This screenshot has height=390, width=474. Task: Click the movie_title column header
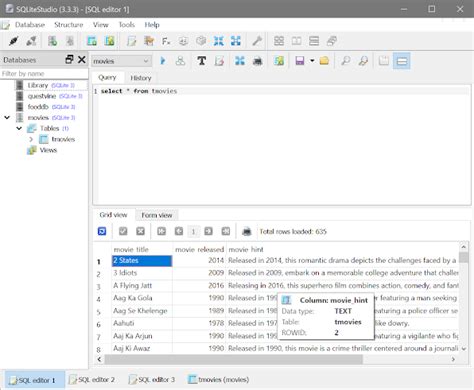(x=142, y=249)
